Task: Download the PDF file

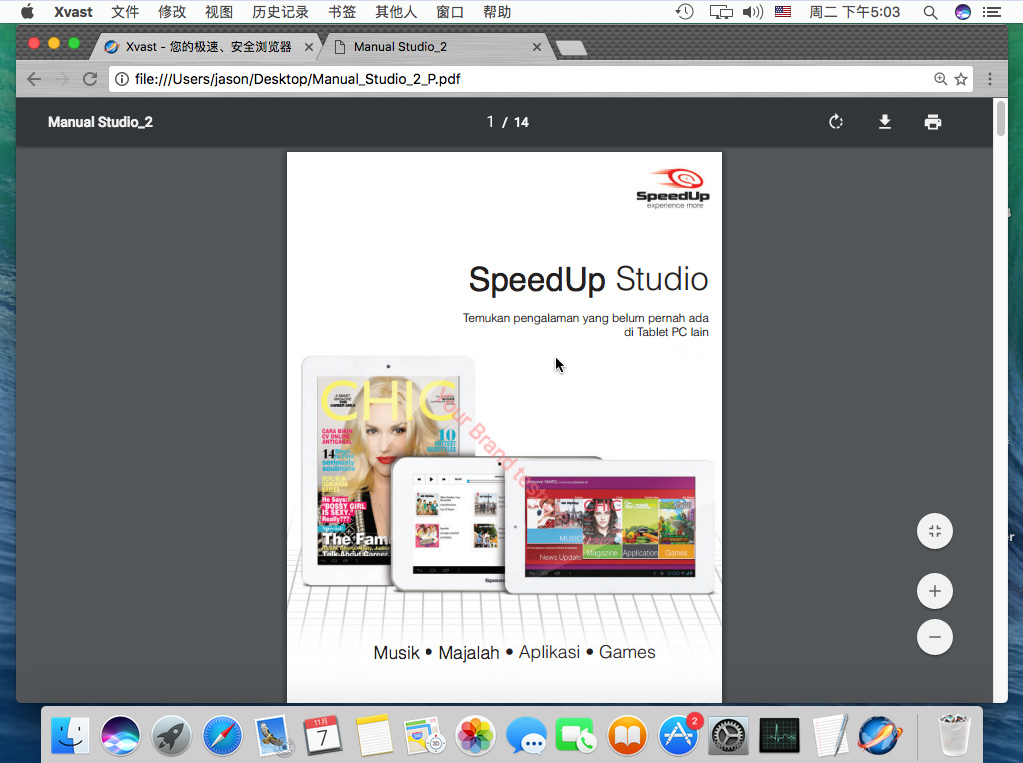Action: [884, 122]
